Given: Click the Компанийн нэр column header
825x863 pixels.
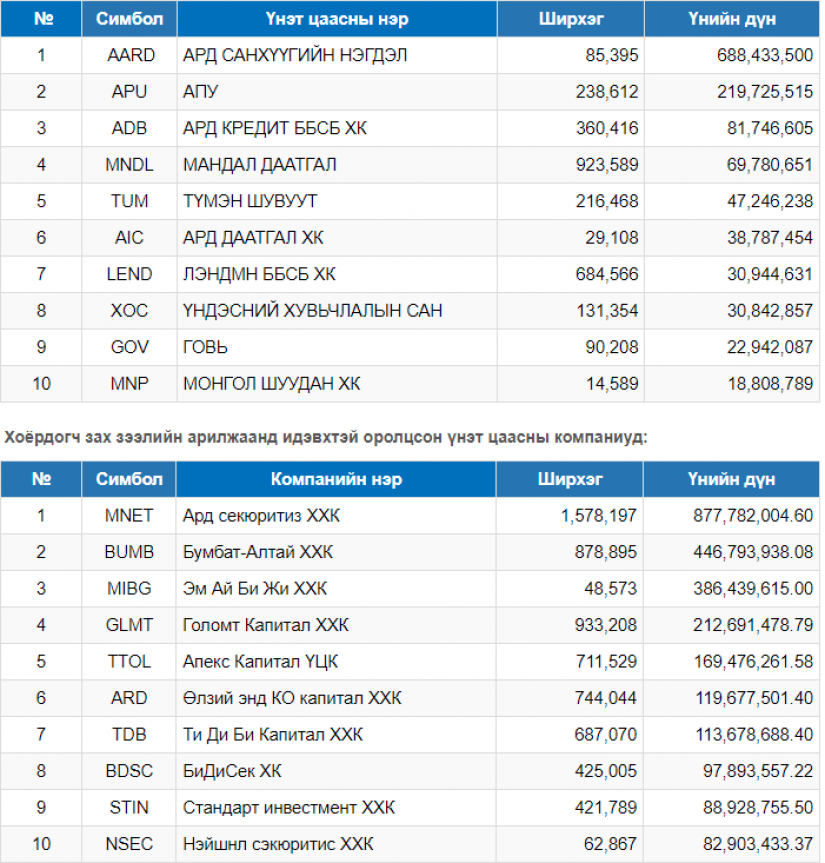Looking at the screenshot, I should [x=336, y=479].
